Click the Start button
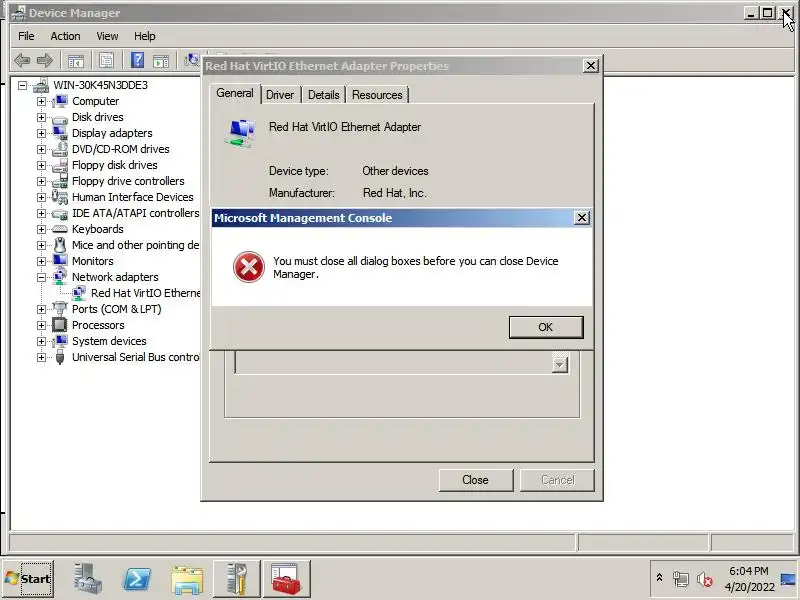Viewport: 800px width, 600px height. click(x=28, y=579)
